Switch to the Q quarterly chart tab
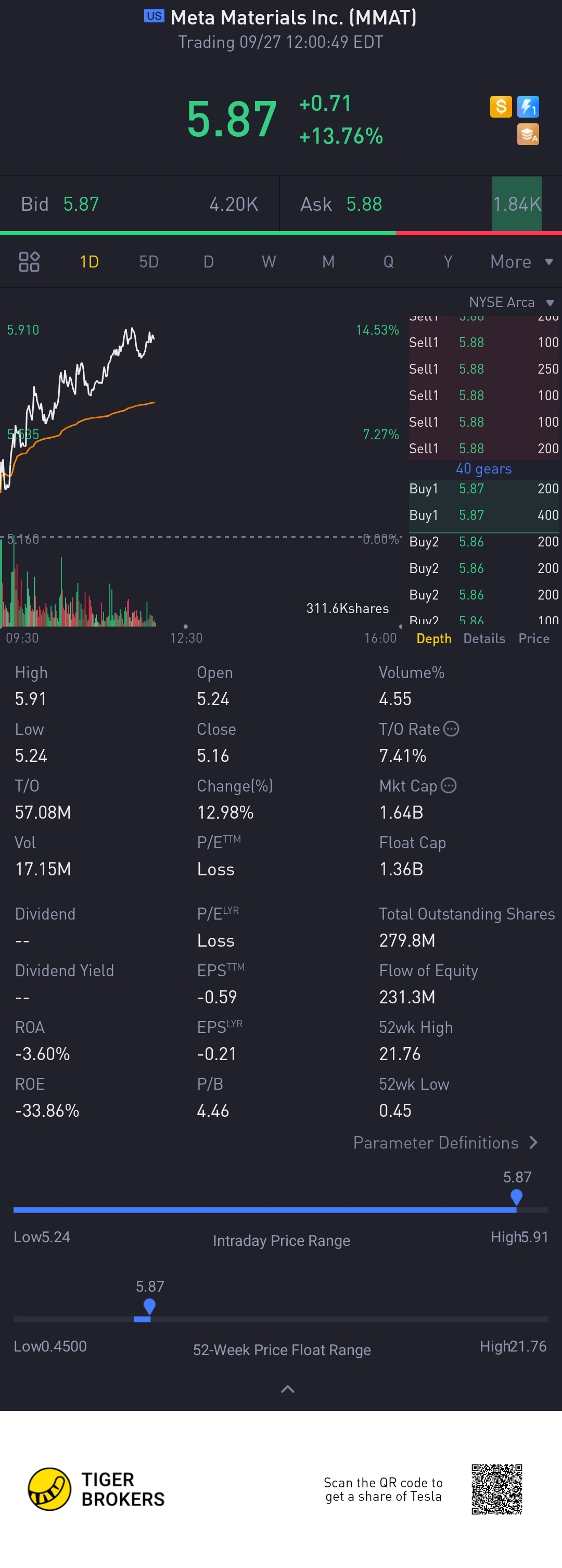The image size is (562, 1568). 389,262
